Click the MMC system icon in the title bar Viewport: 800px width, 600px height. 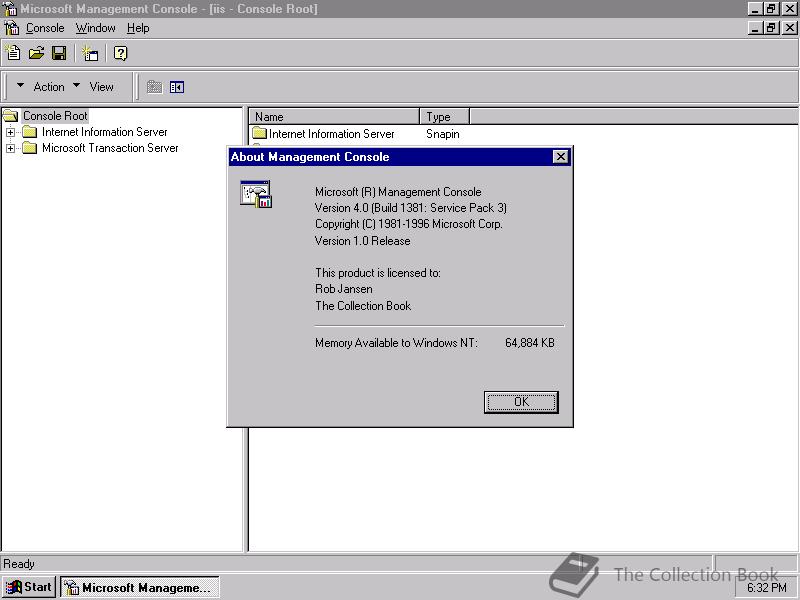point(9,9)
